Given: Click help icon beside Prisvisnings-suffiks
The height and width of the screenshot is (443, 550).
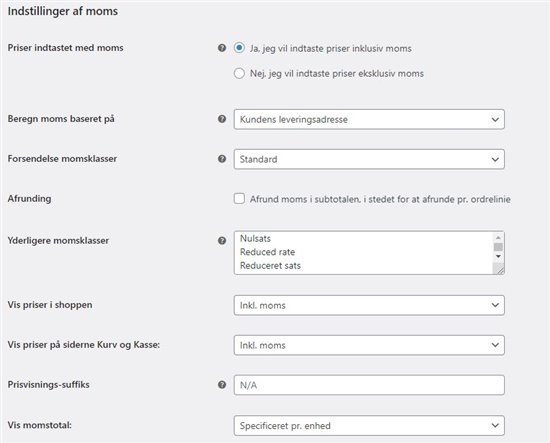Looking at the screenshot, I should tap(222, 385).
